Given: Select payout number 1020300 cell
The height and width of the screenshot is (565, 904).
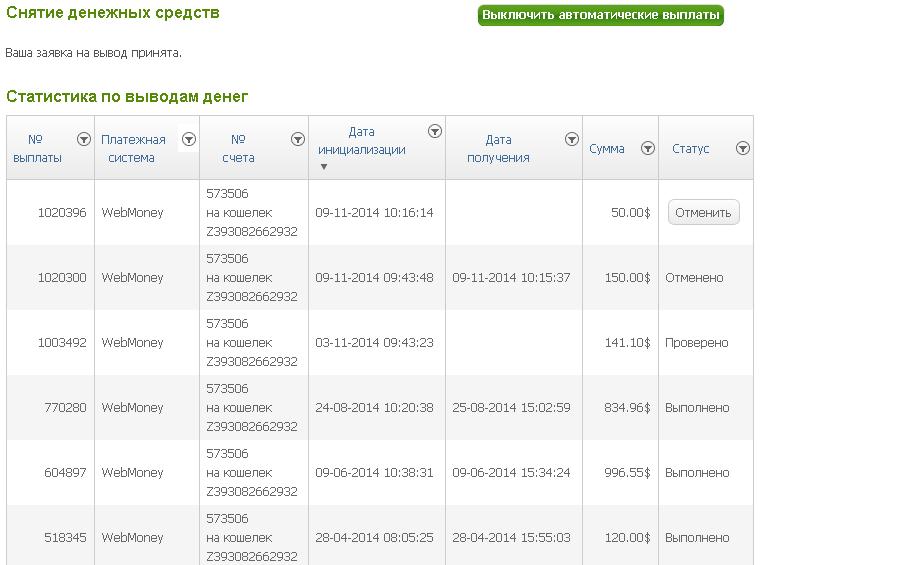Looking at the screenshot, I should (62, 278).
